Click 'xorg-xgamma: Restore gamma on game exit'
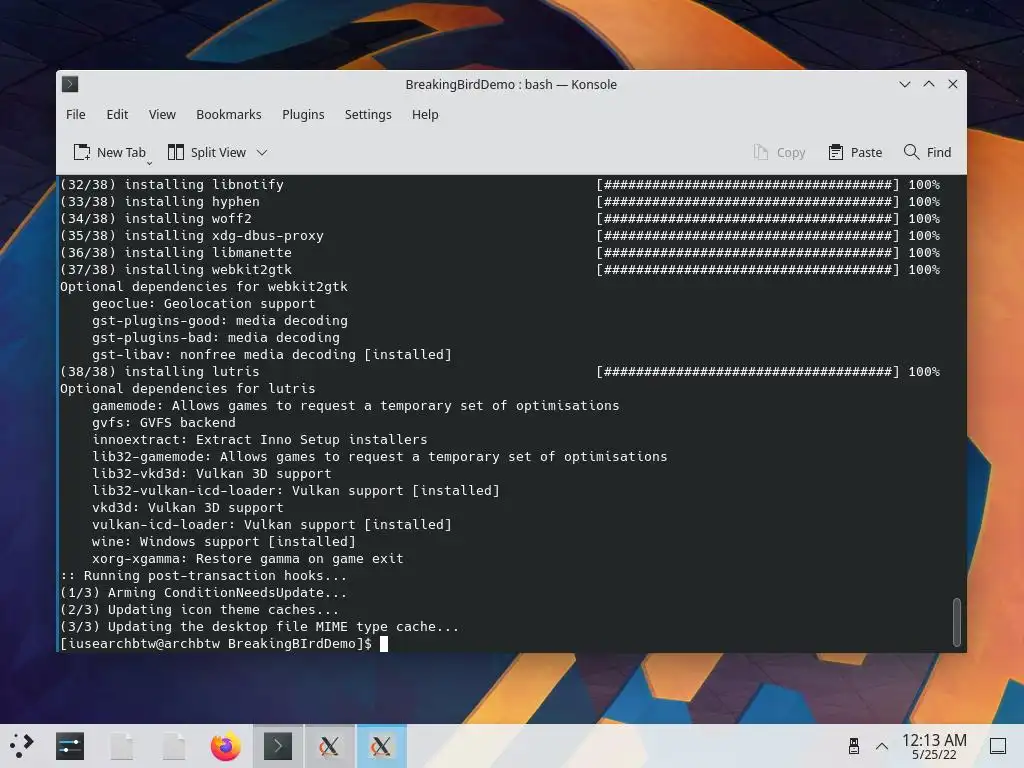This screenshot has height=768, width=1024. pos(248,558)
